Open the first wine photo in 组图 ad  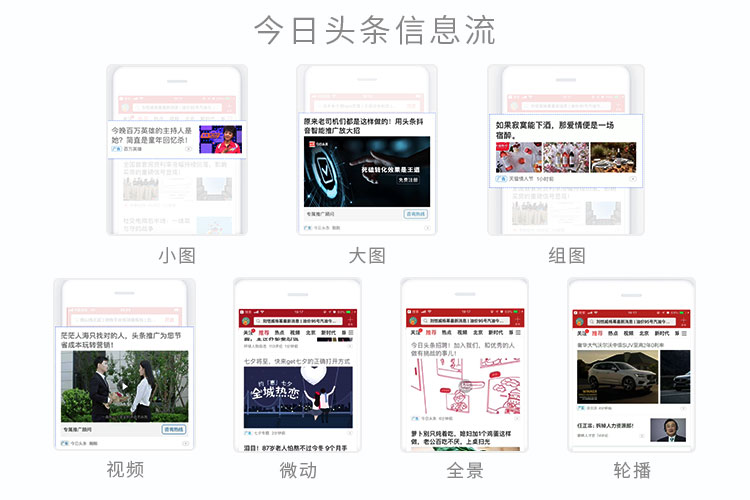(518, 157)
